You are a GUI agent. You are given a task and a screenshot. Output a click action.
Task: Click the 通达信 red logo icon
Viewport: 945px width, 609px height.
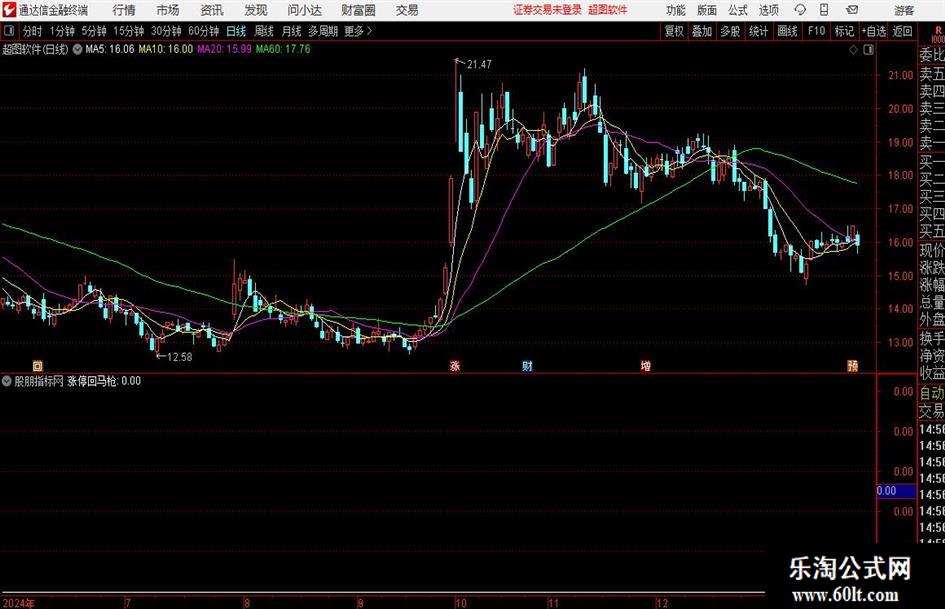click(x=9, y=10)
